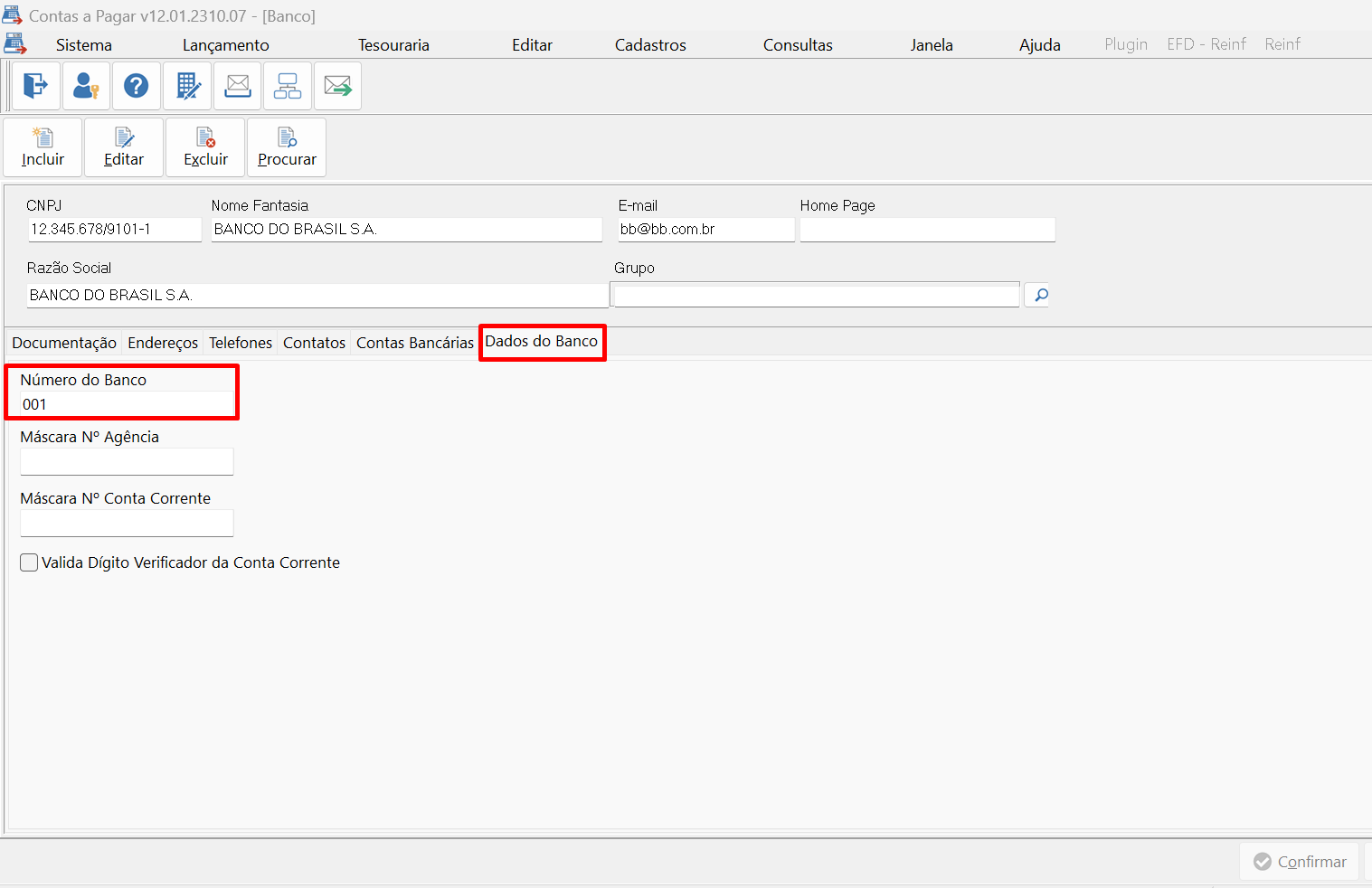This screenshot has height=888, width=1372.
Task: Click the blue question mark help icon
Action: 137,86
